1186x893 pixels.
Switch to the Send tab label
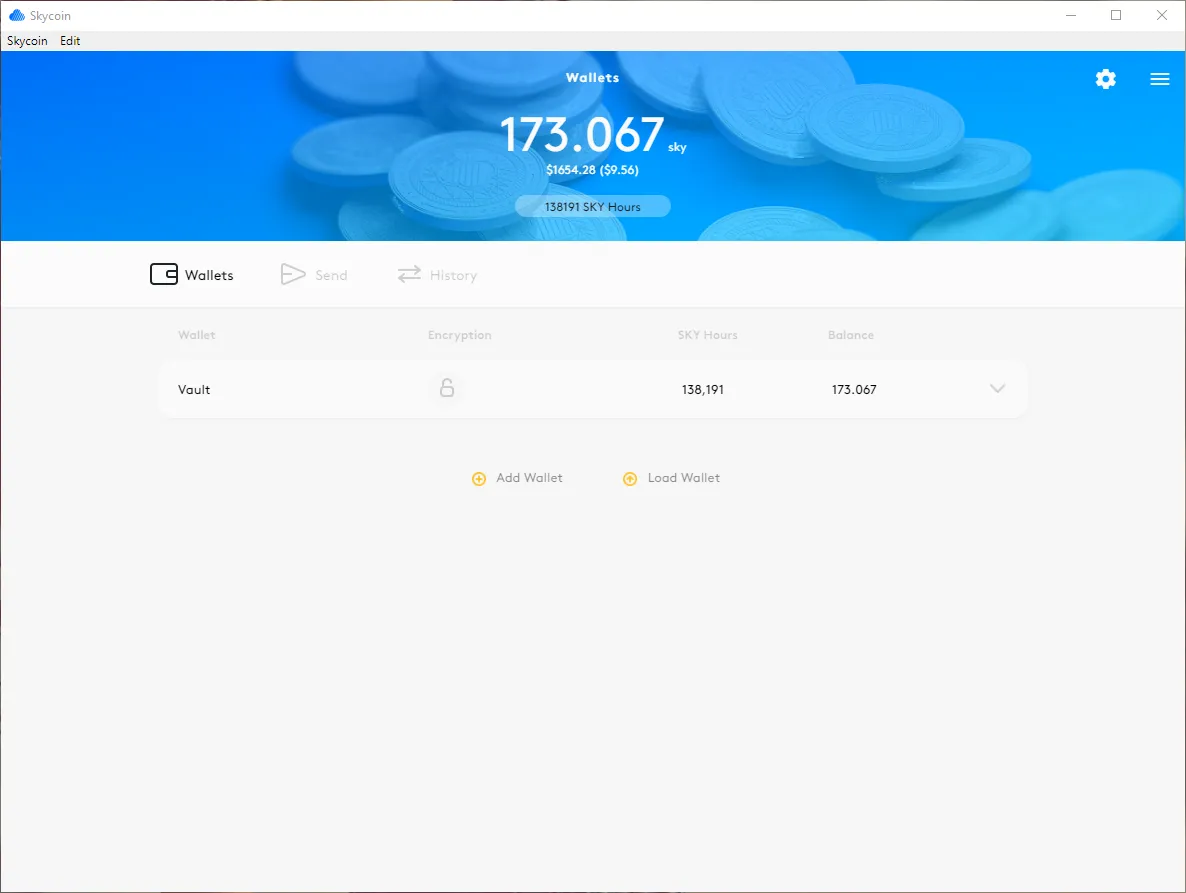pyautogui.click(x=331, y=275)
